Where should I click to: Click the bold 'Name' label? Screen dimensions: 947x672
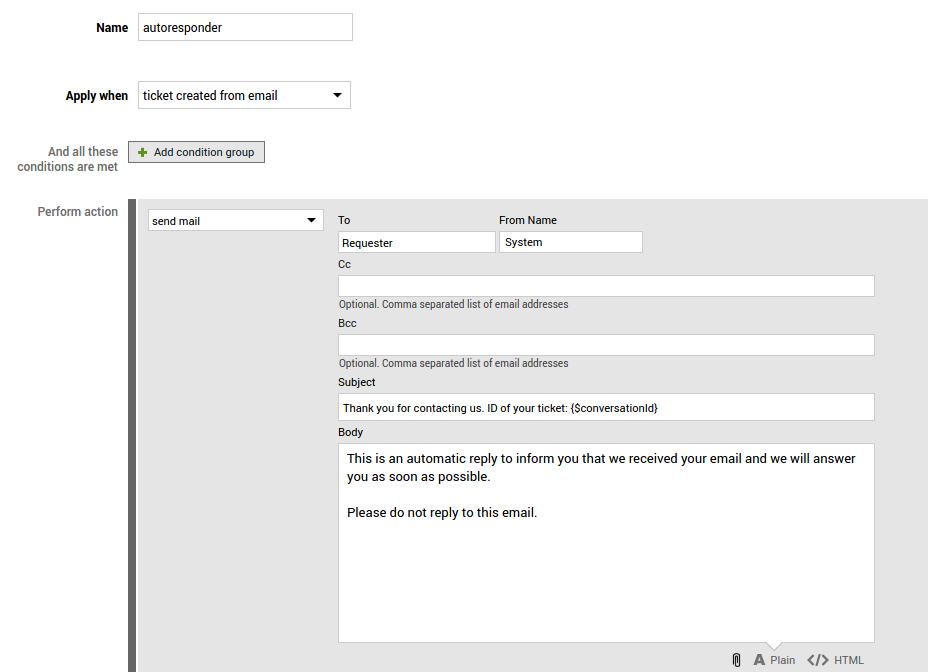(112, 28)
